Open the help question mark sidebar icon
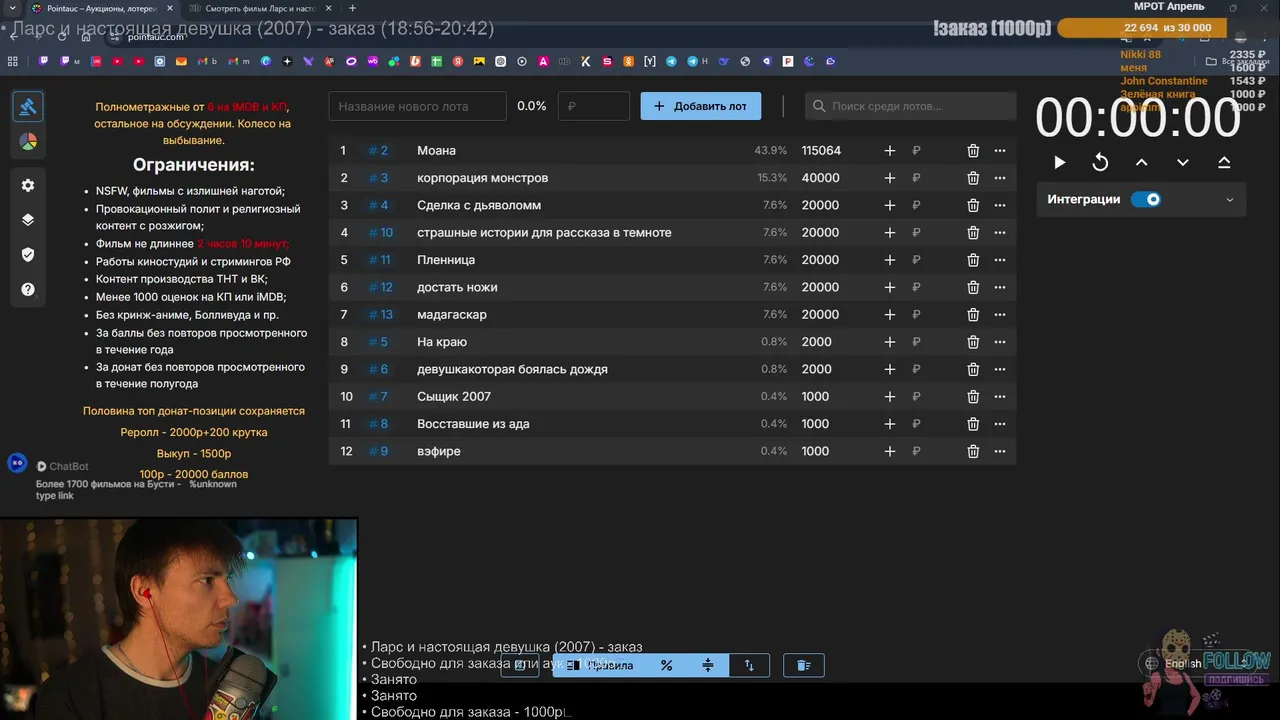 [28, 290]
